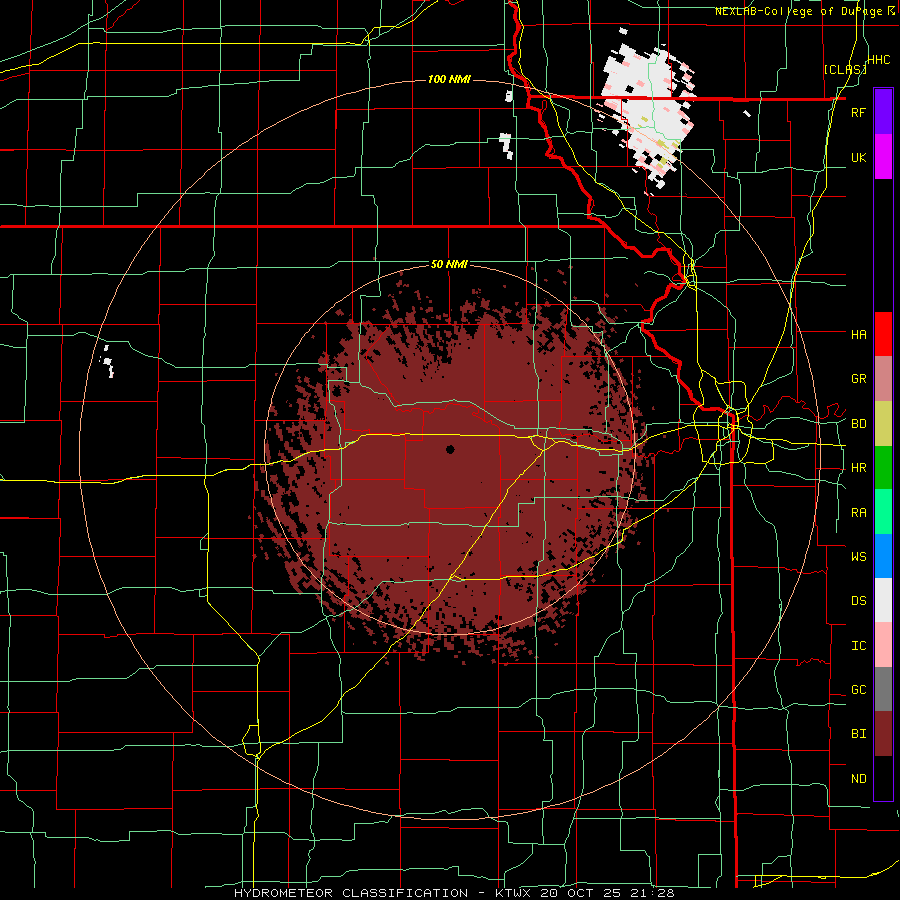The width and height of the screenshot is (900, 900).
Task: Click the magenta UK legend color swatch
Action: pos(883,157)
